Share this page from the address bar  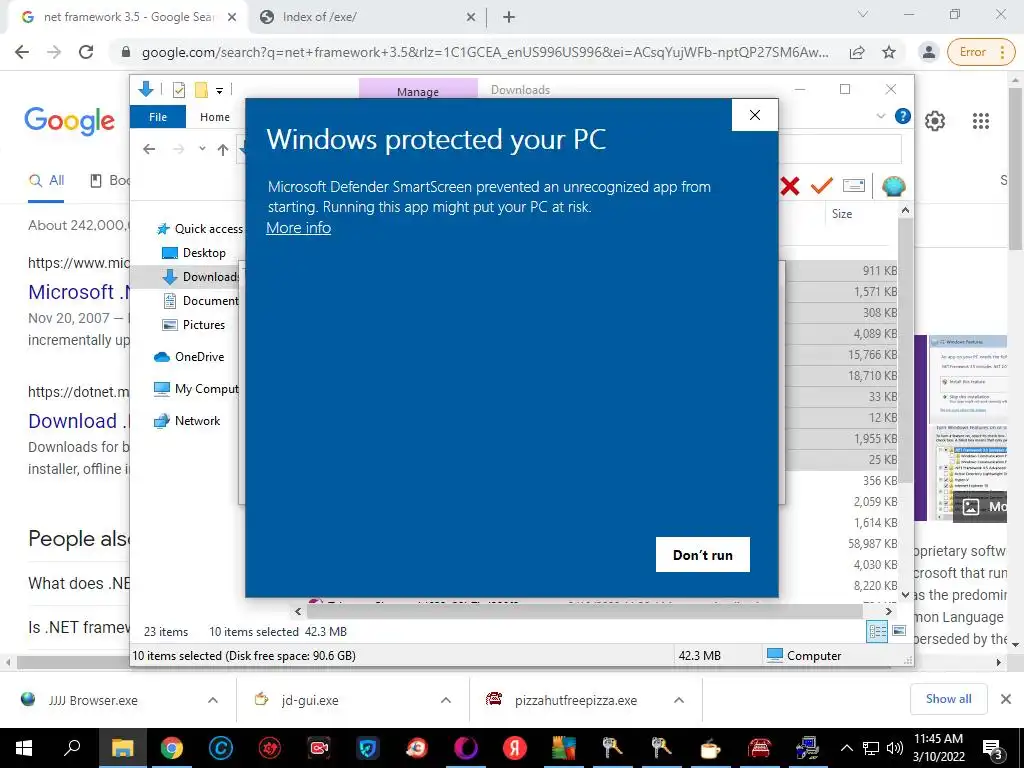click(x=857, y=52)
